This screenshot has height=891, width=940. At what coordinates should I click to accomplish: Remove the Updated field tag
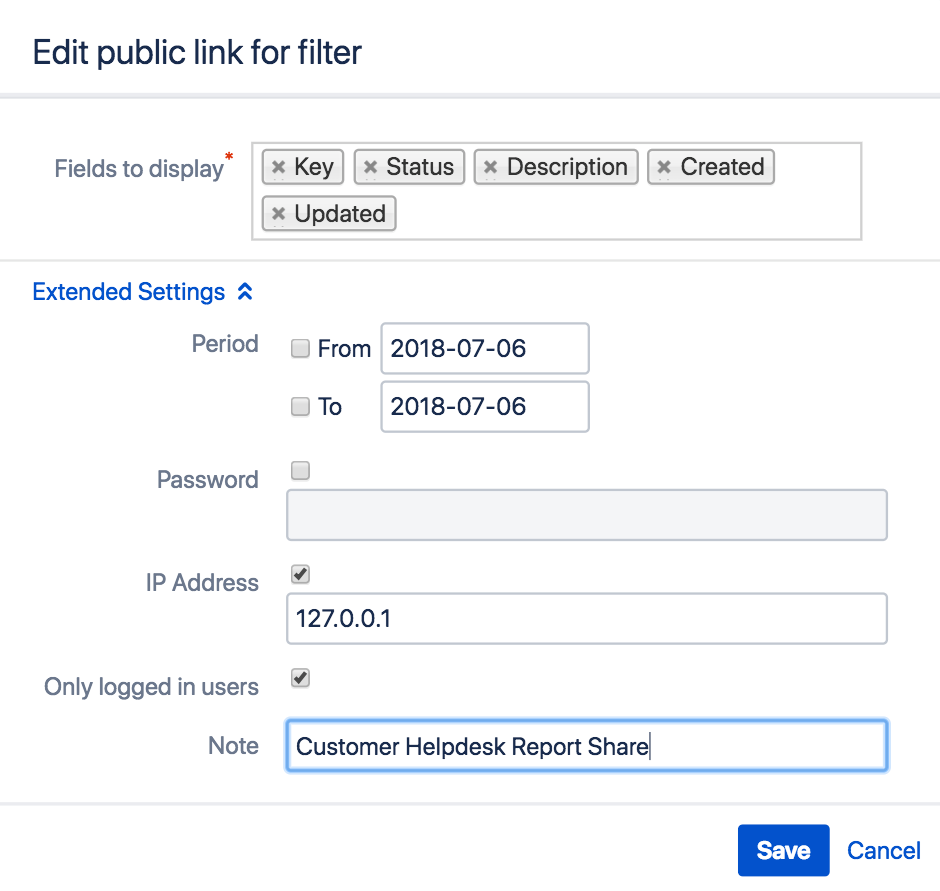[279, 214]
